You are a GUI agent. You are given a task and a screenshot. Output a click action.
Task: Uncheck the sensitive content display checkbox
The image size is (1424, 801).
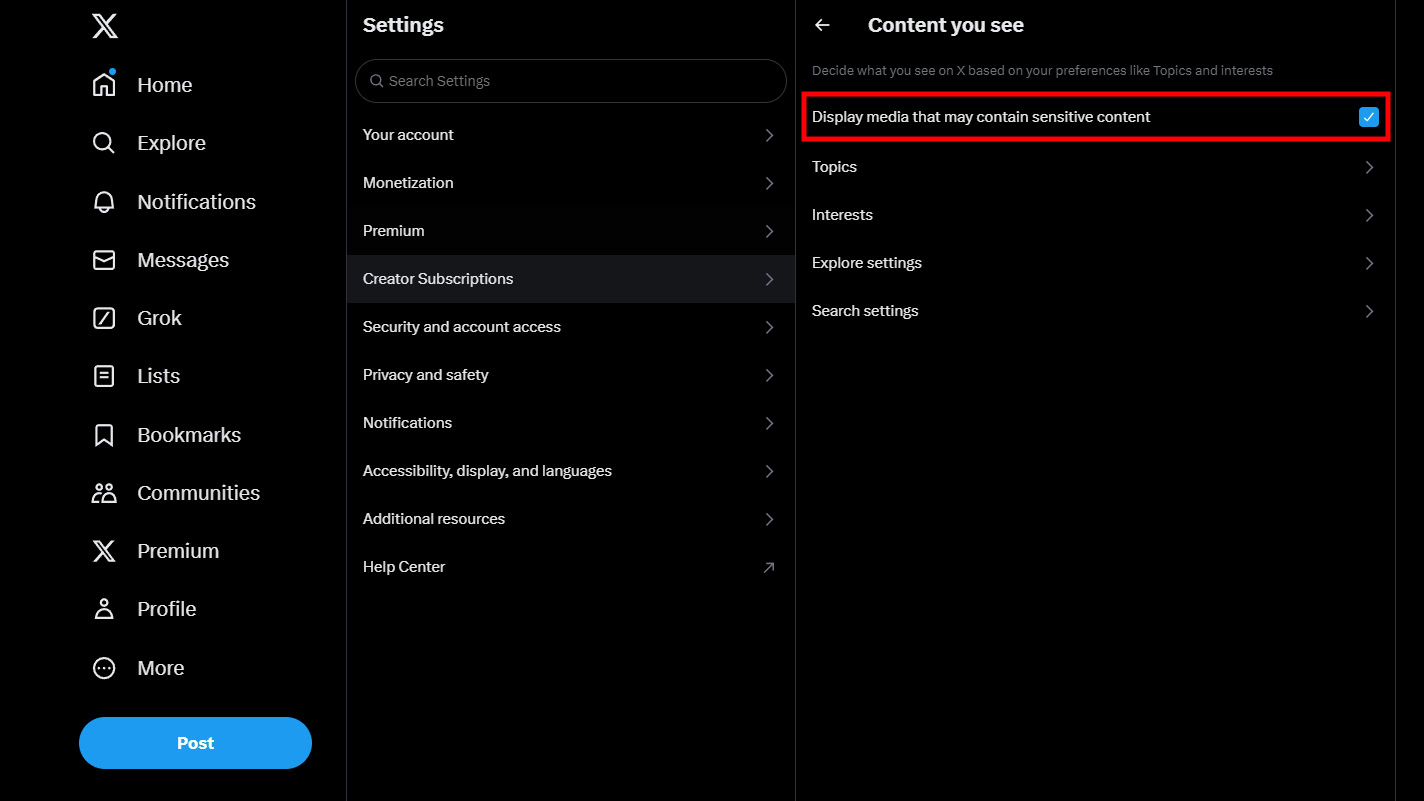[x=1369, y=117]
